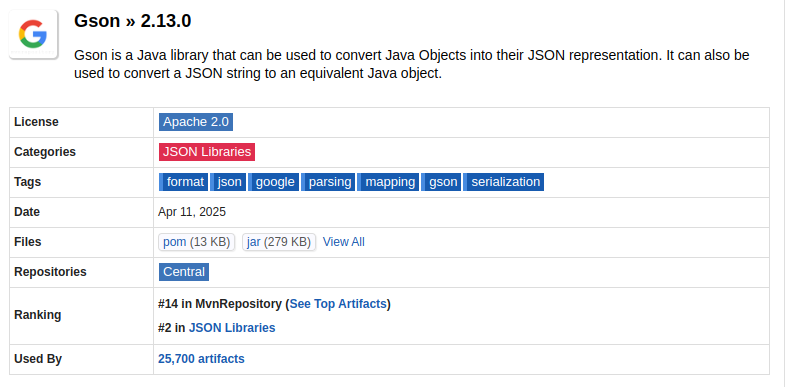
Task: Open JSON Libraries ranking link
Action: click(x=232, y=328)
